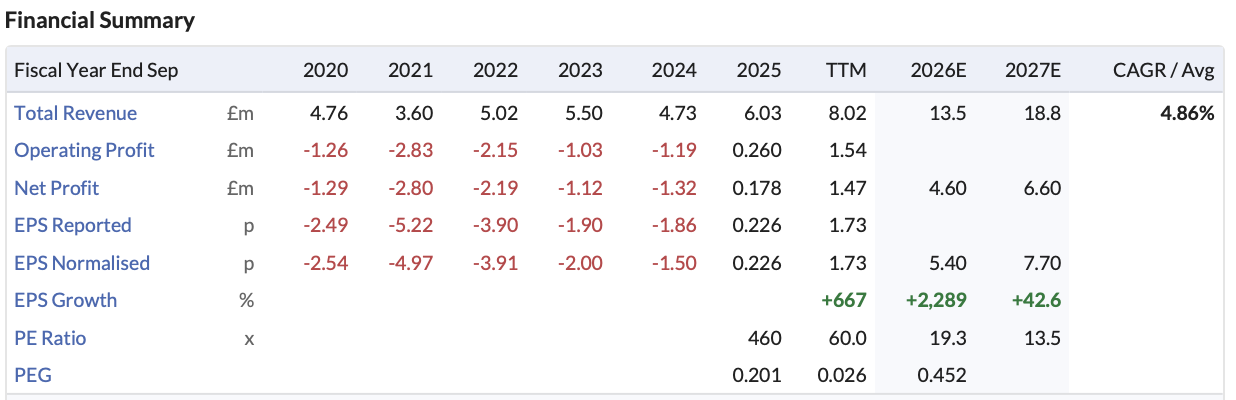
Task: Select the 2025 column header
Action: pyautogui.click(x=759, y=71)
